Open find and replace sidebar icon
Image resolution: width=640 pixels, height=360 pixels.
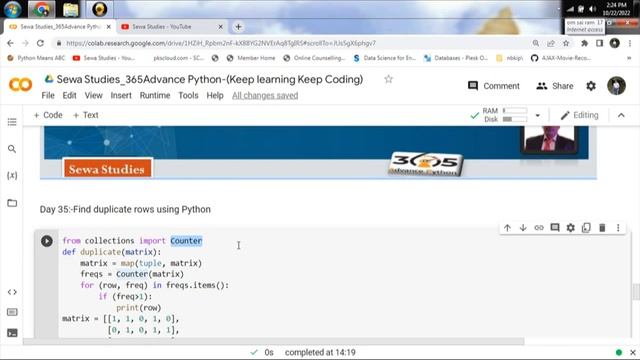pyautogui.click(x=12, y=149)
